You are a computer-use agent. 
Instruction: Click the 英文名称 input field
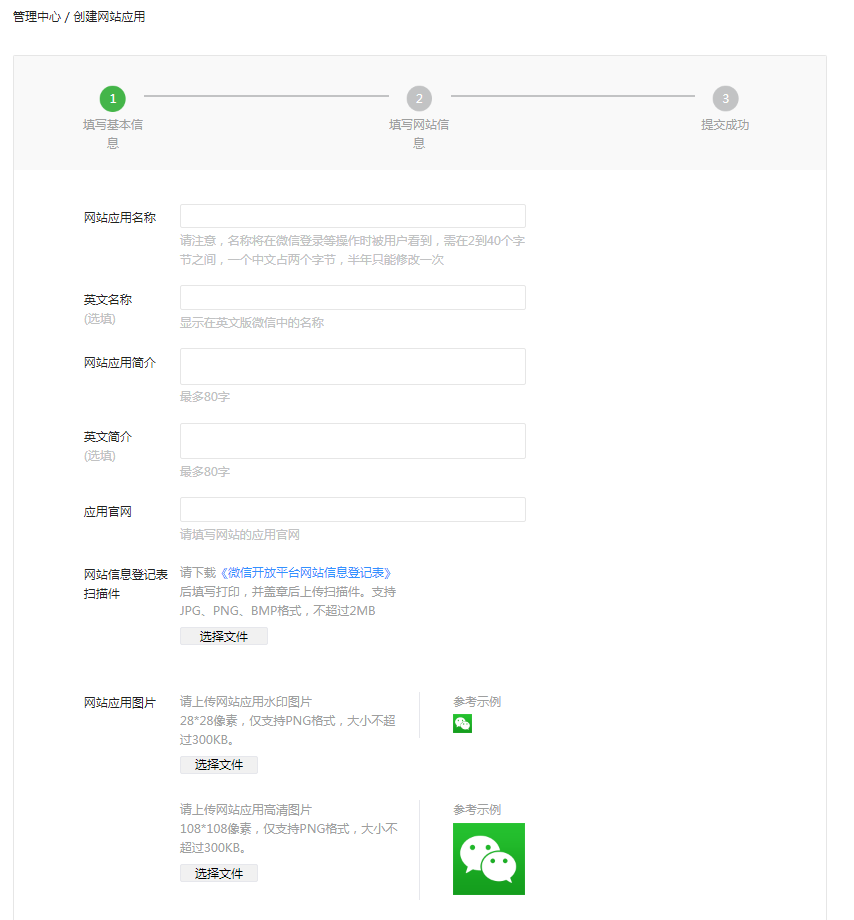pos(352,298)
